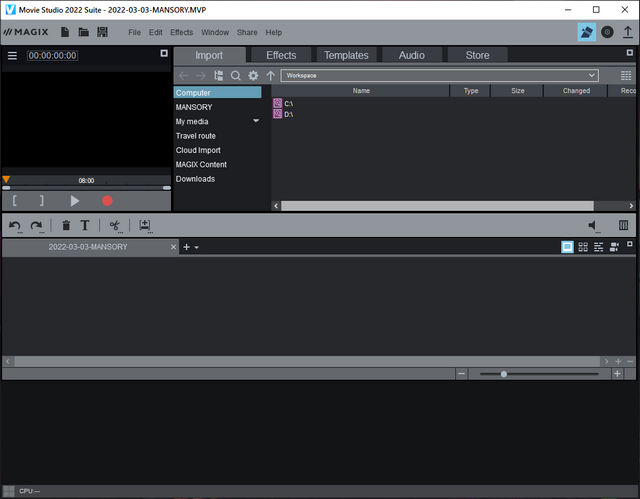640x499 pixels.
Task: Maximize the media pool panel
Action: (629, 53)
